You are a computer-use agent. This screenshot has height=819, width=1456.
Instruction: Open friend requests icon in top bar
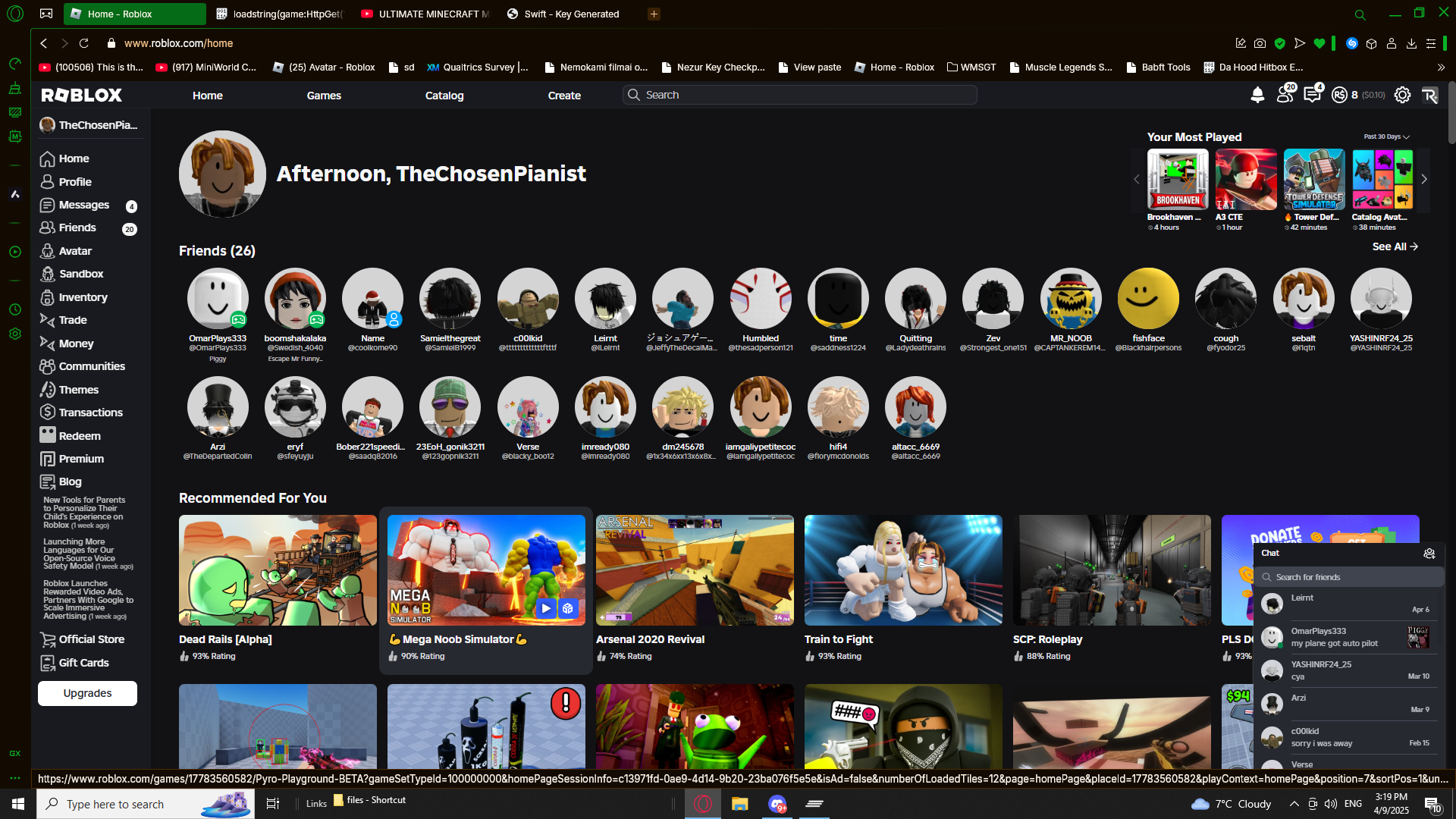click(x=1285, y=95)
